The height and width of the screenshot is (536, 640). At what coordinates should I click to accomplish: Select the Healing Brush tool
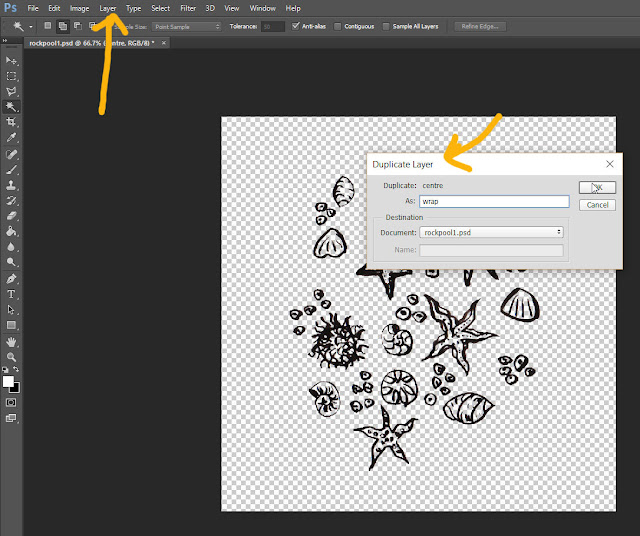point(11,154)
